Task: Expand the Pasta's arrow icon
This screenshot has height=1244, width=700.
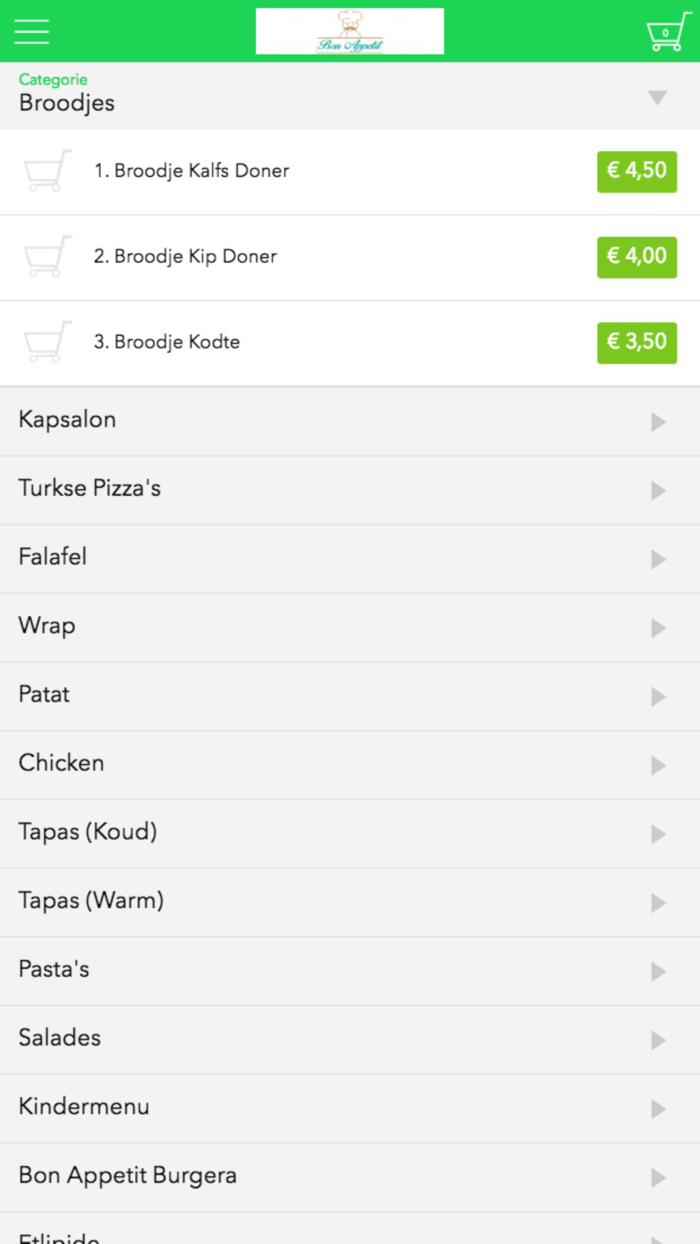Action: pyautogui.click(x=658, y=972)
